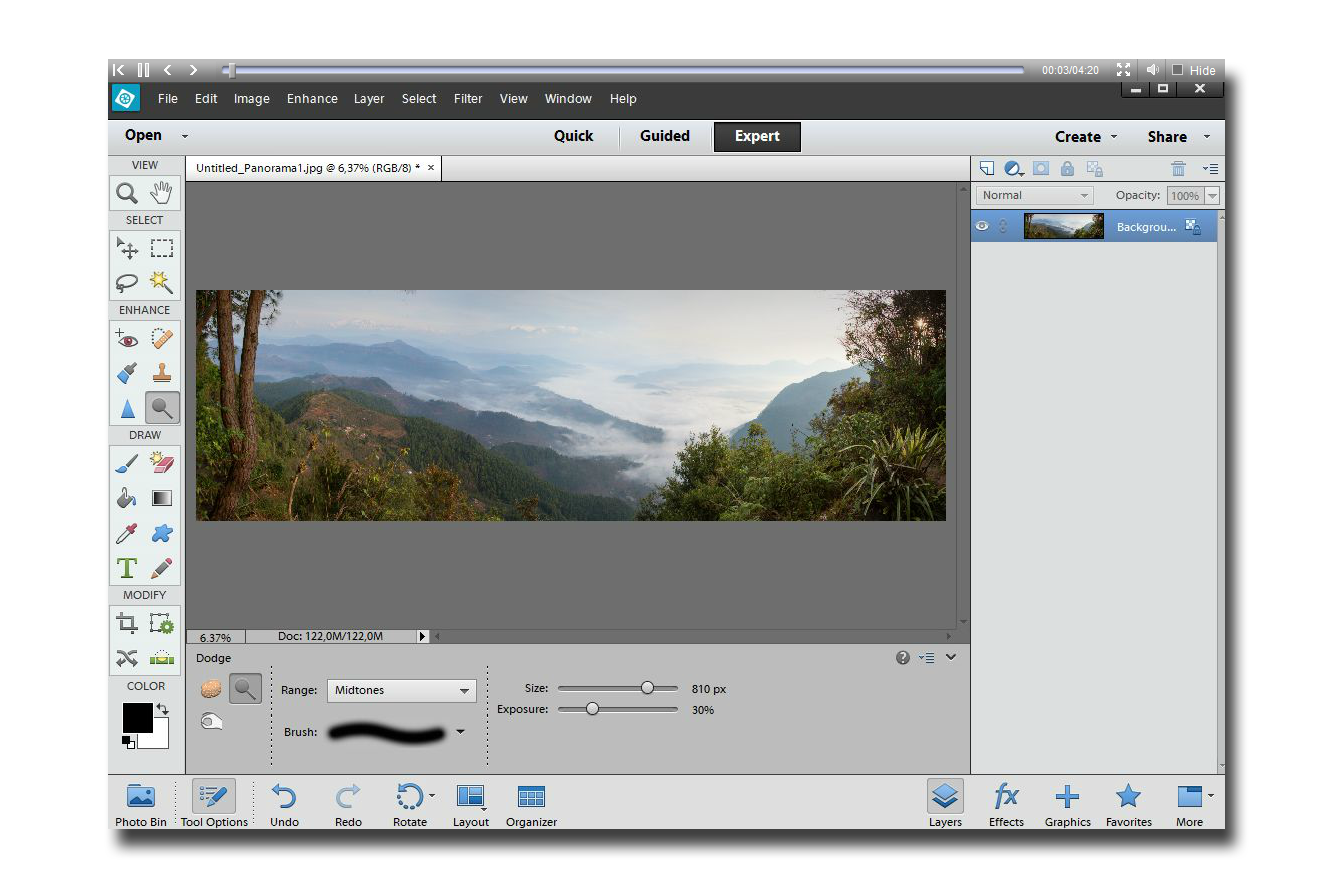
Task: Toggle the Tool Options panel
Action: pos(214,804)
